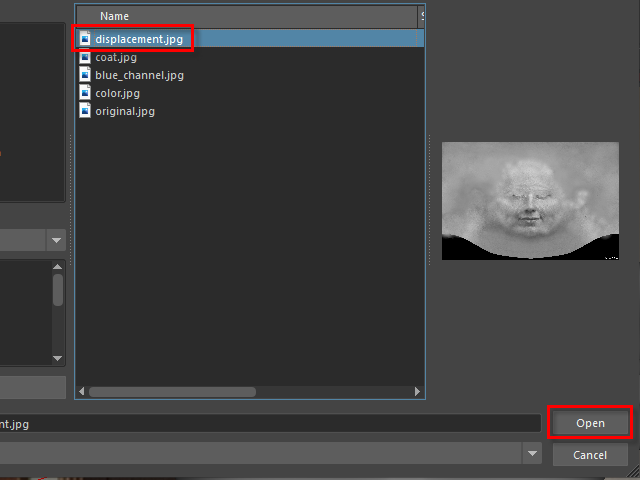Select the coat.jpg file name
640x480 pixels.
coord(116,57)
